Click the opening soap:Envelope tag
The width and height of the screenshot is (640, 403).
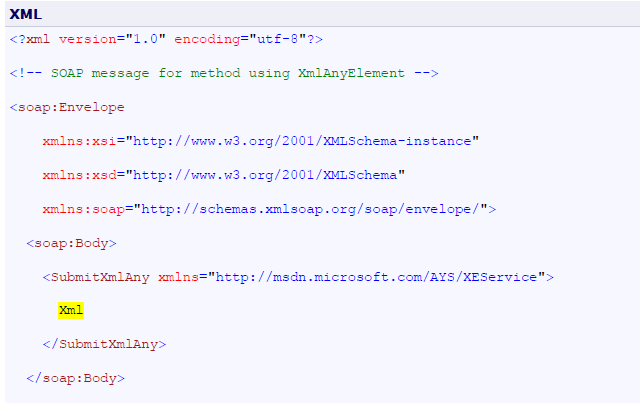[67, 107]
